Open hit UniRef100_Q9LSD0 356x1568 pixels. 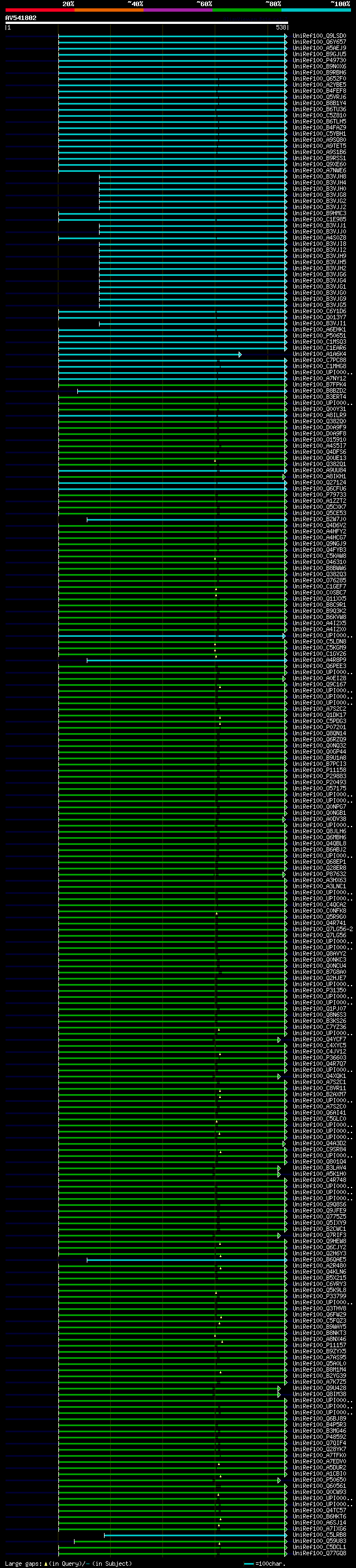pyautogui.click(x=319, y=36)
